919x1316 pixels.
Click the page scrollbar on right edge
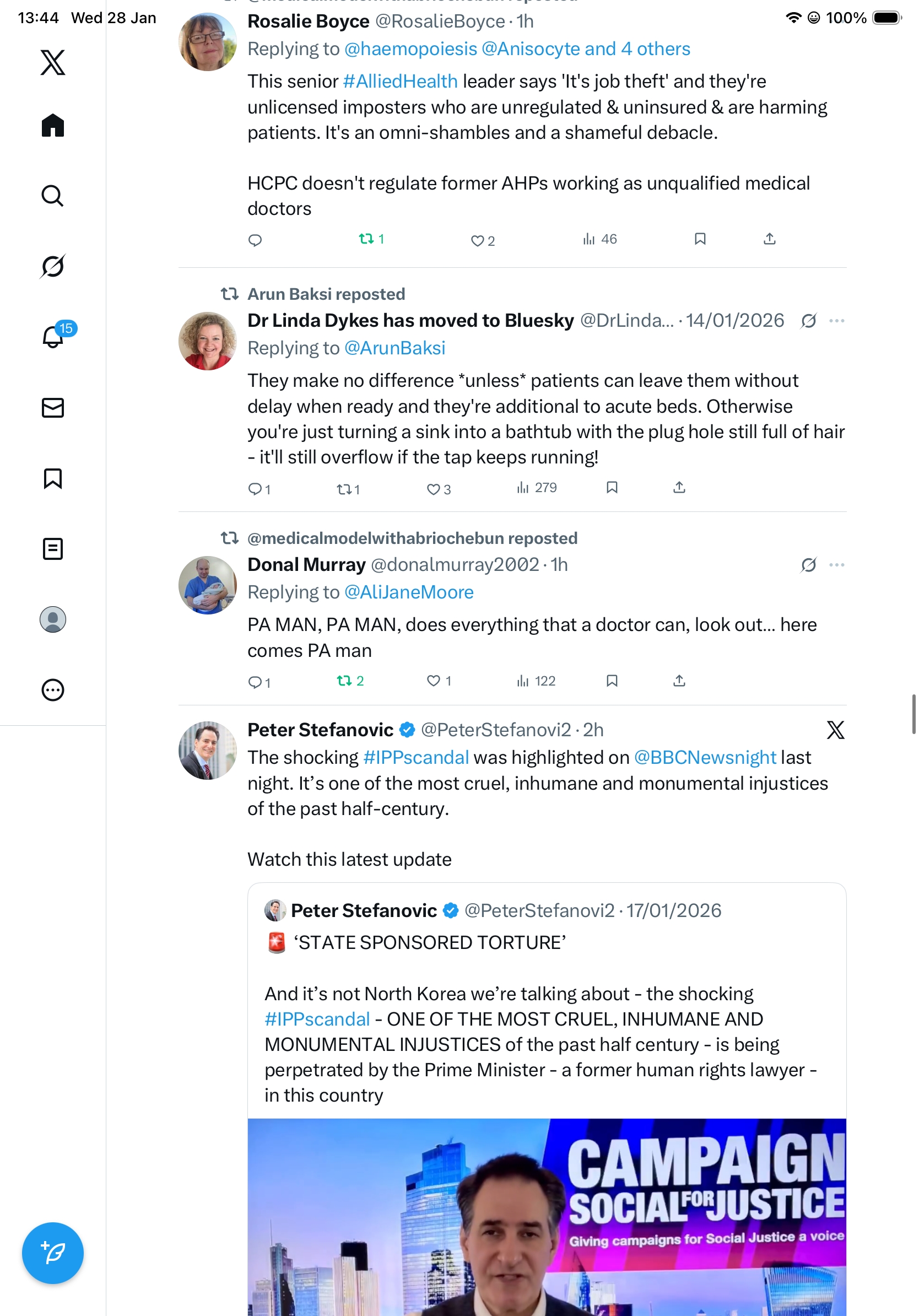point(913,714)
